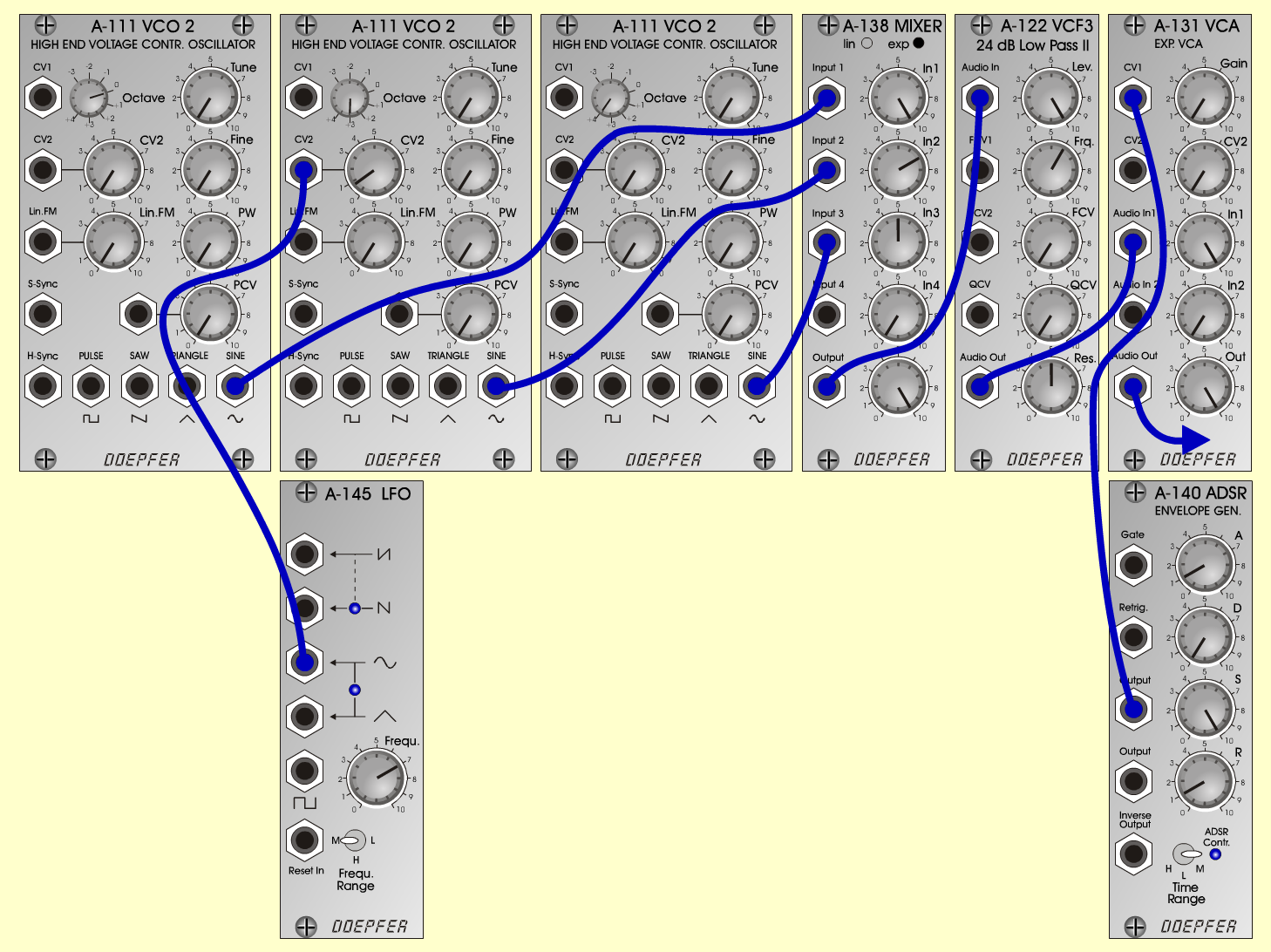Viewport: 1271px width, 952px height.
Task: Click the square wave output jack on A-145 LFO
Action: coord(304,770)
